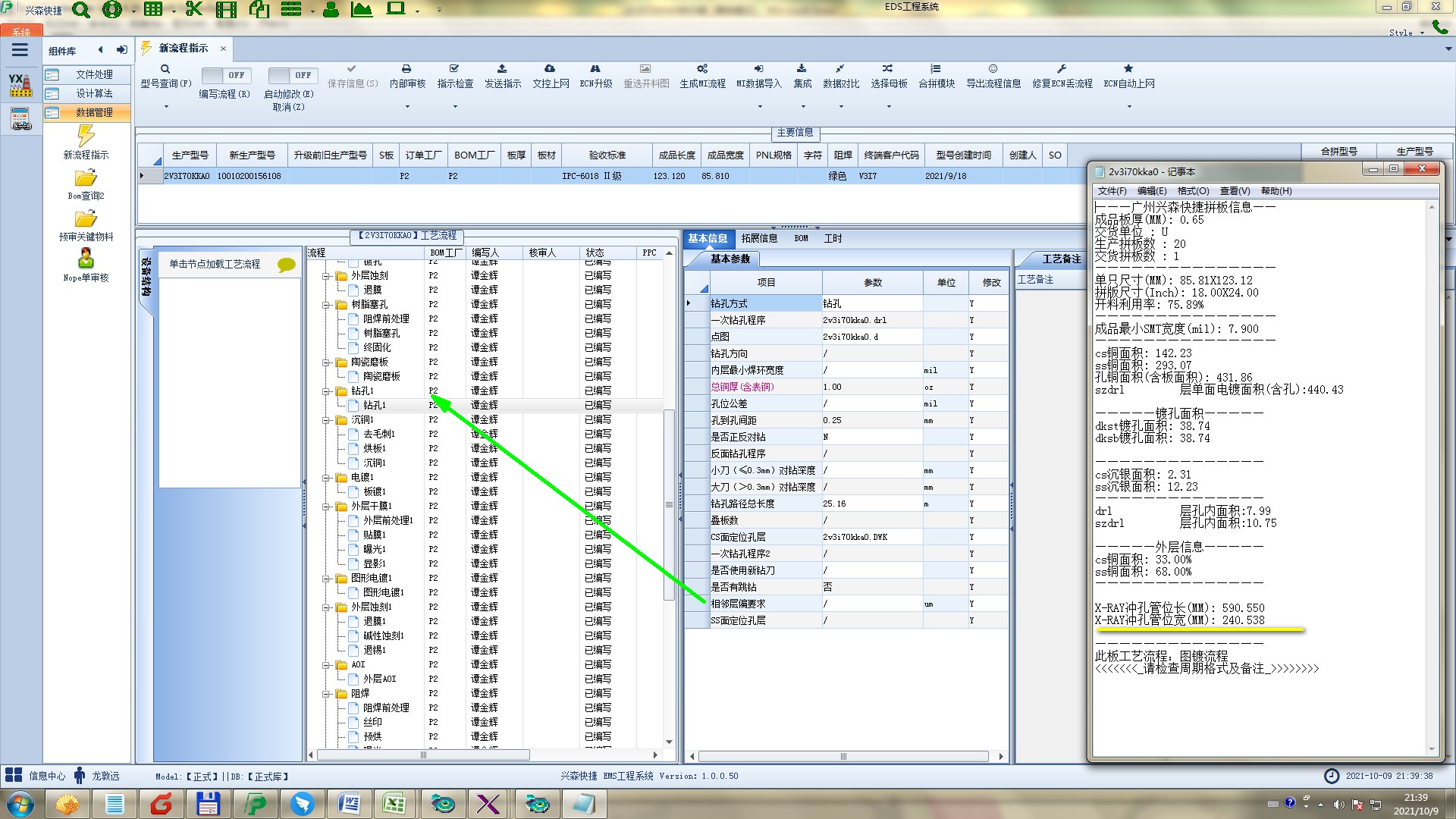Open dropdown arrow under 型号查询
The height and width of the screenshot is (819, 1456).
click(x=166, y=106)
